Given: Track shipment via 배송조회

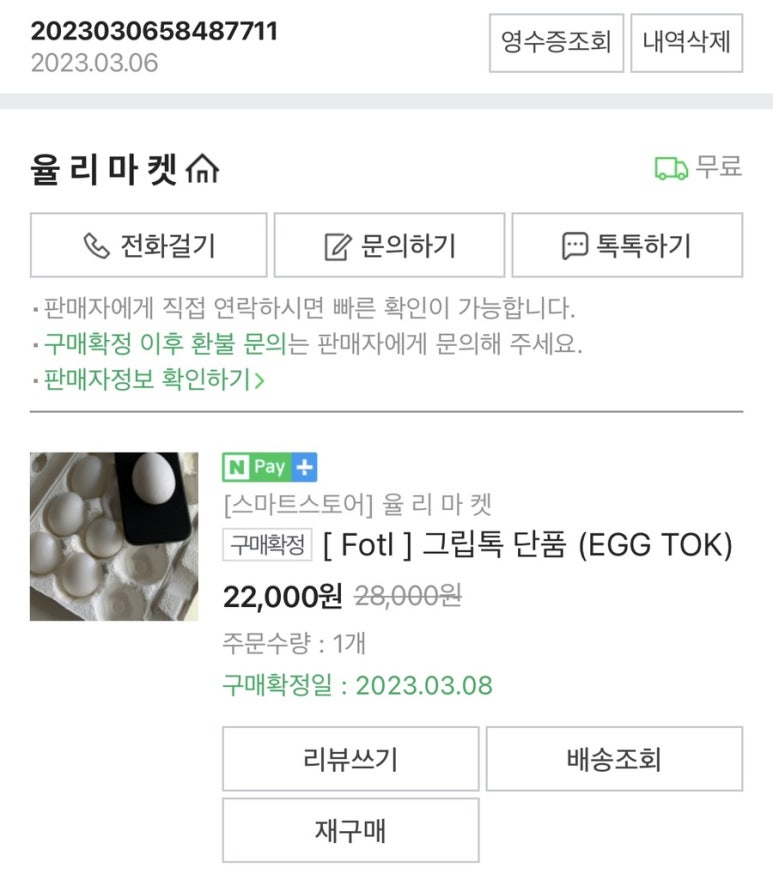Looking at the screenshot, I should [614, 759].
